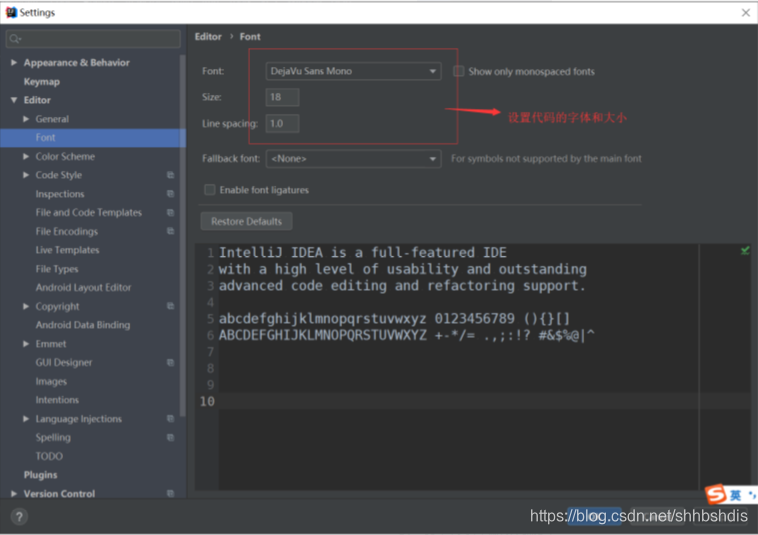Click the project-level icon beside File Encodings
The image size is (758, 535).
(x=170, y=231)
